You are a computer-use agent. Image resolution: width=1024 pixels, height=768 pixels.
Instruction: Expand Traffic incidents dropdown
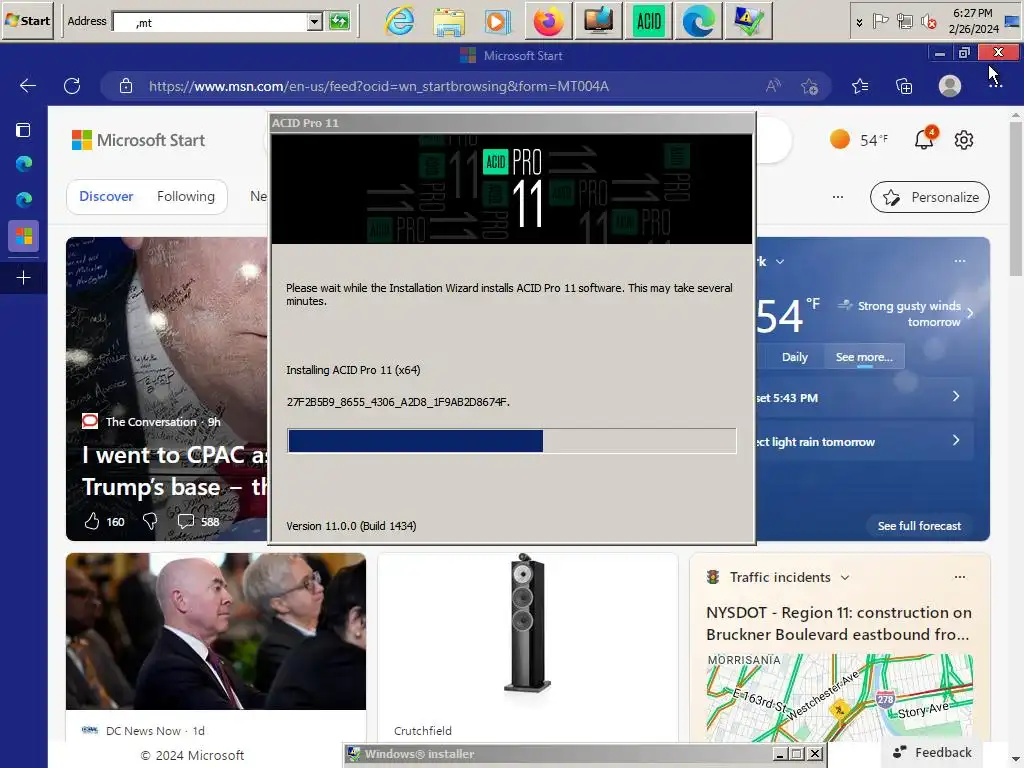tap(845, 578)
